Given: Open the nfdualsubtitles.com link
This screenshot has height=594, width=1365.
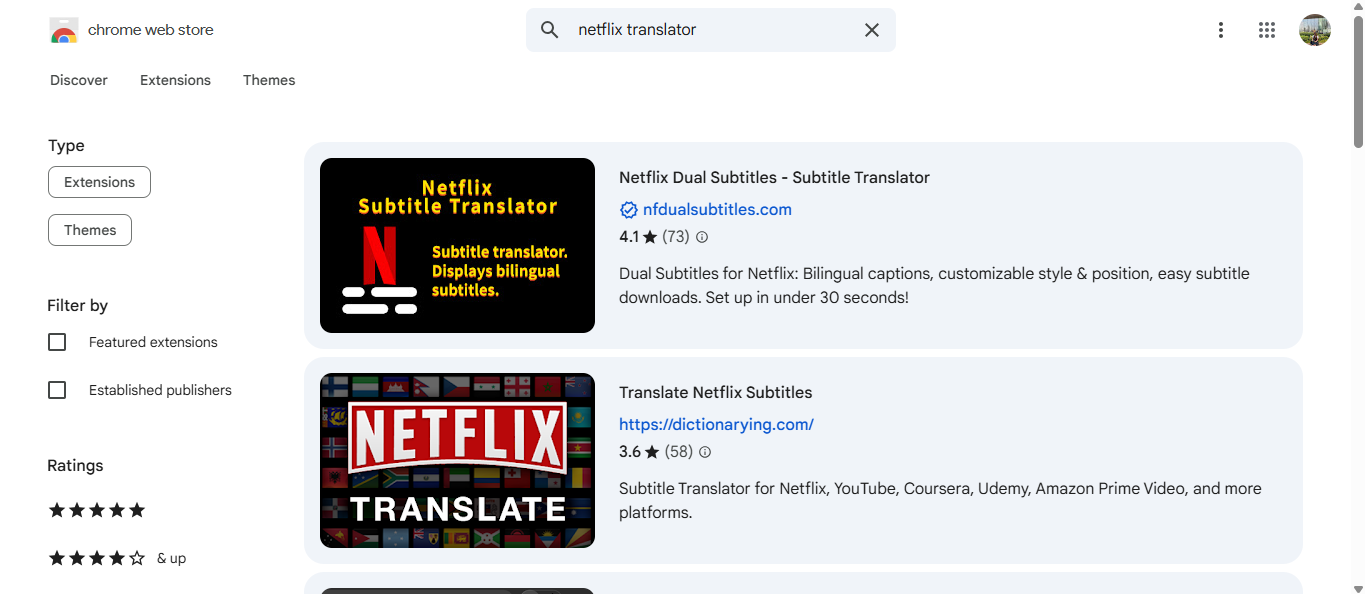Looking at the screenshot, I should point(716,209).
